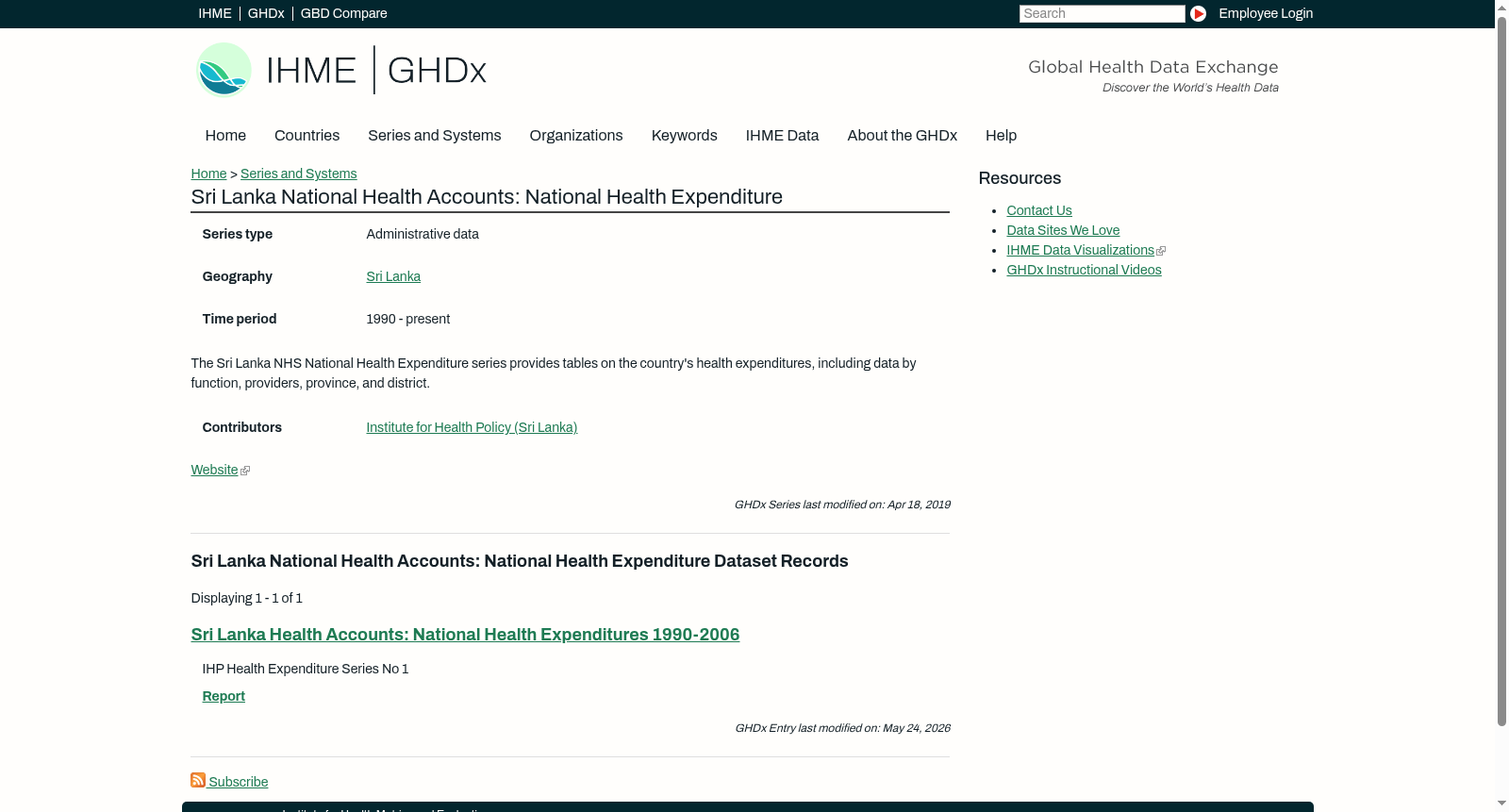Click the 'Administrative data' series type value

pyautogui.click(x=423, y=234)
